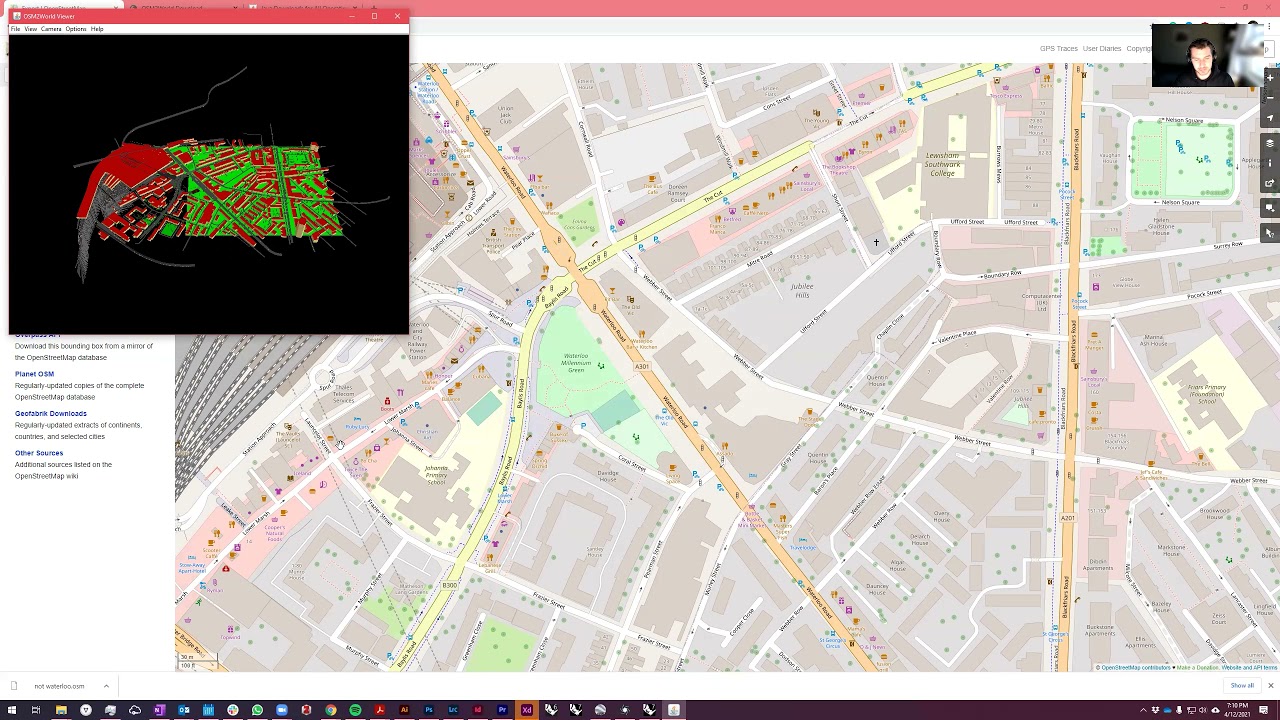Add a note to the map
Screen dimensions: 1280x720
point(1270,208)
